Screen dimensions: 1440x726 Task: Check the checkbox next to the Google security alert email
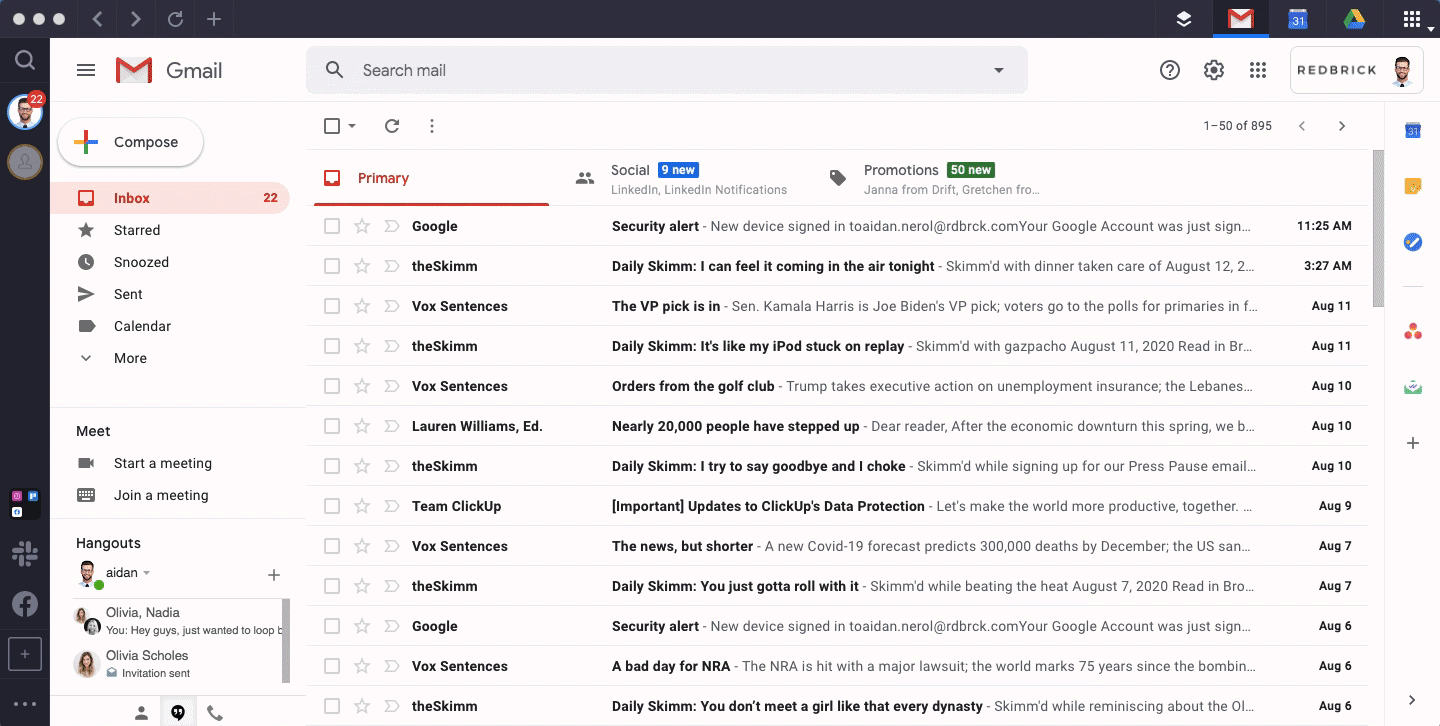(x=331, y=226)
